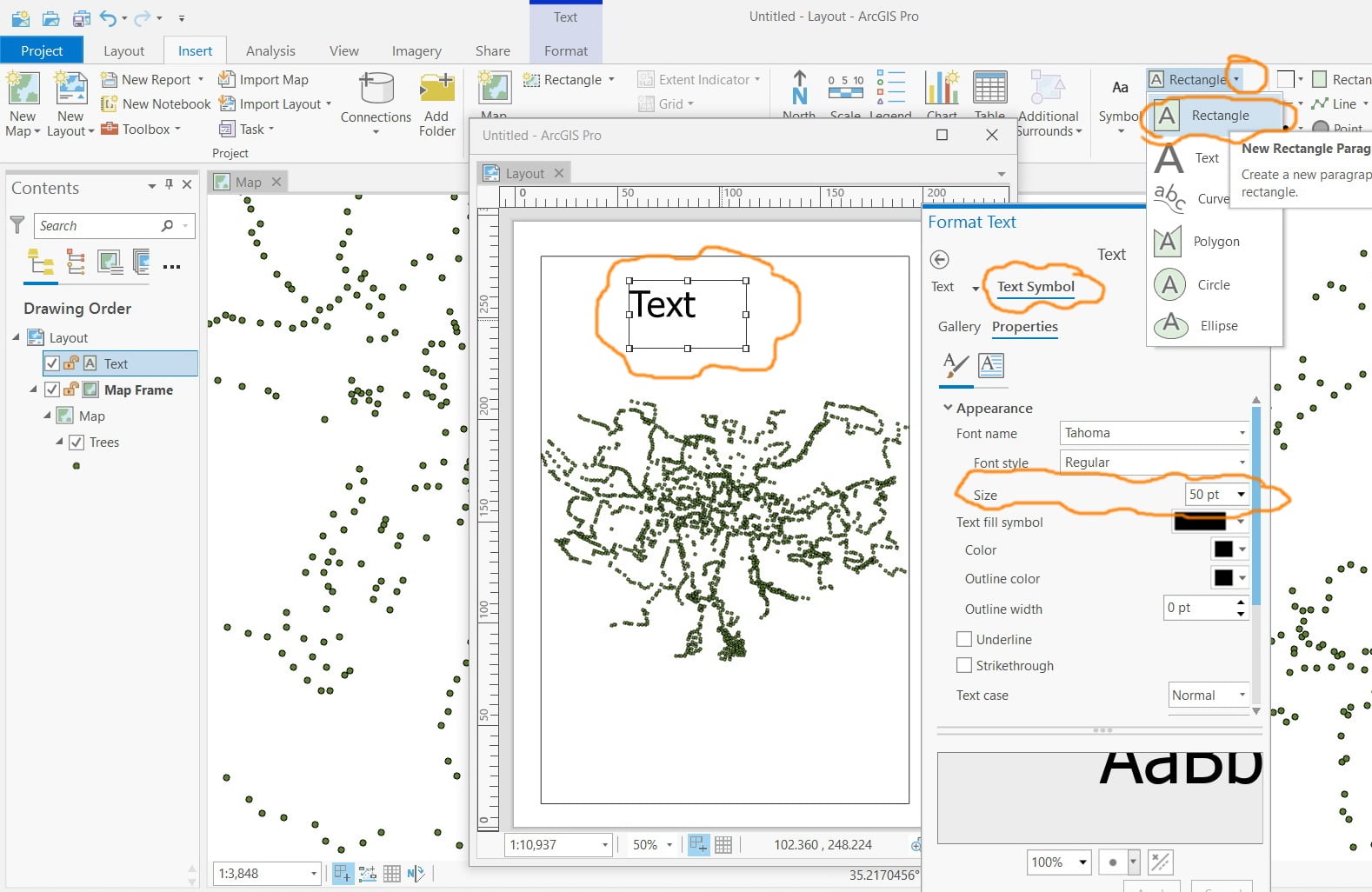This screenshot has height=892, width=1372.
Task: Click the filter icon in Contents pane
Action: (x=17, y=225)
